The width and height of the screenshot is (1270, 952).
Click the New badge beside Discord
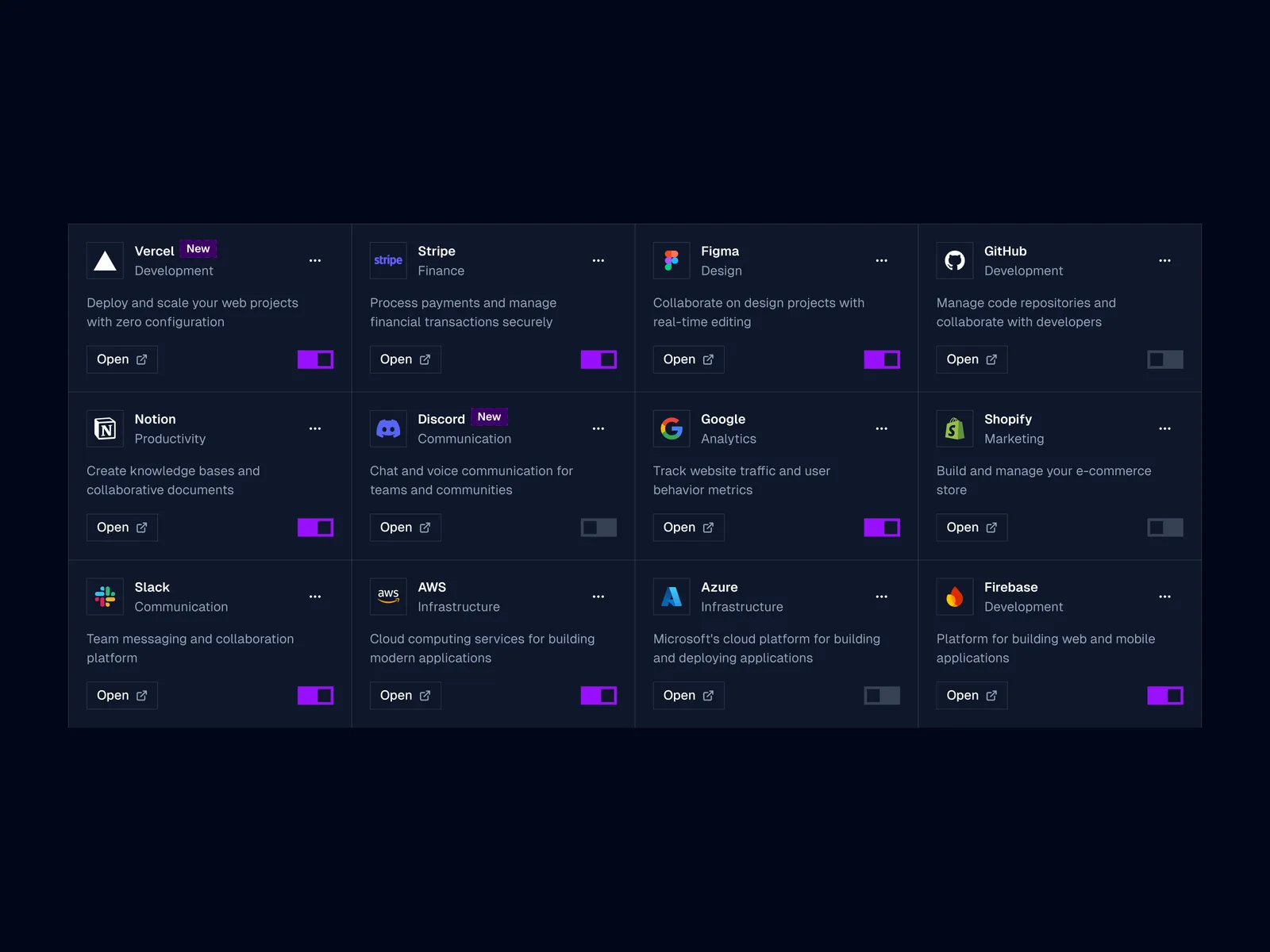point(489,416)
